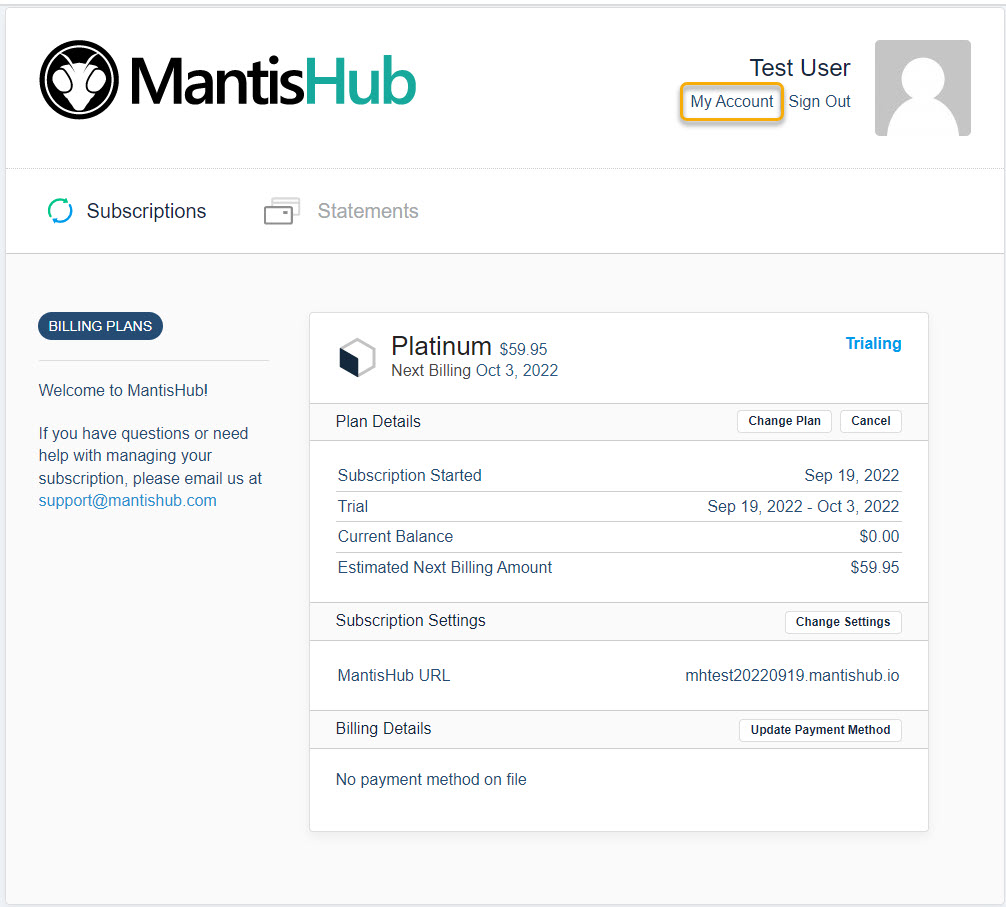Click the MantisHub wordmark text
1006x907 pixels.
point(273,80)
